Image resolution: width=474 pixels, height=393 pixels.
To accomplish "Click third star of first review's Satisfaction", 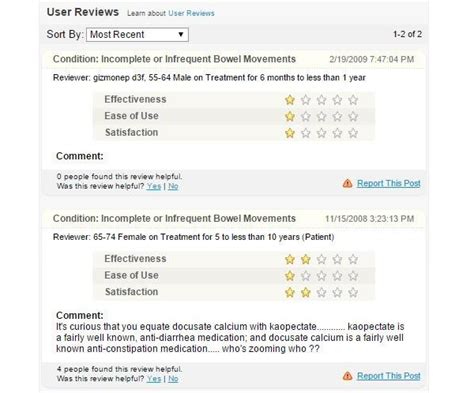I will point(321,133).
